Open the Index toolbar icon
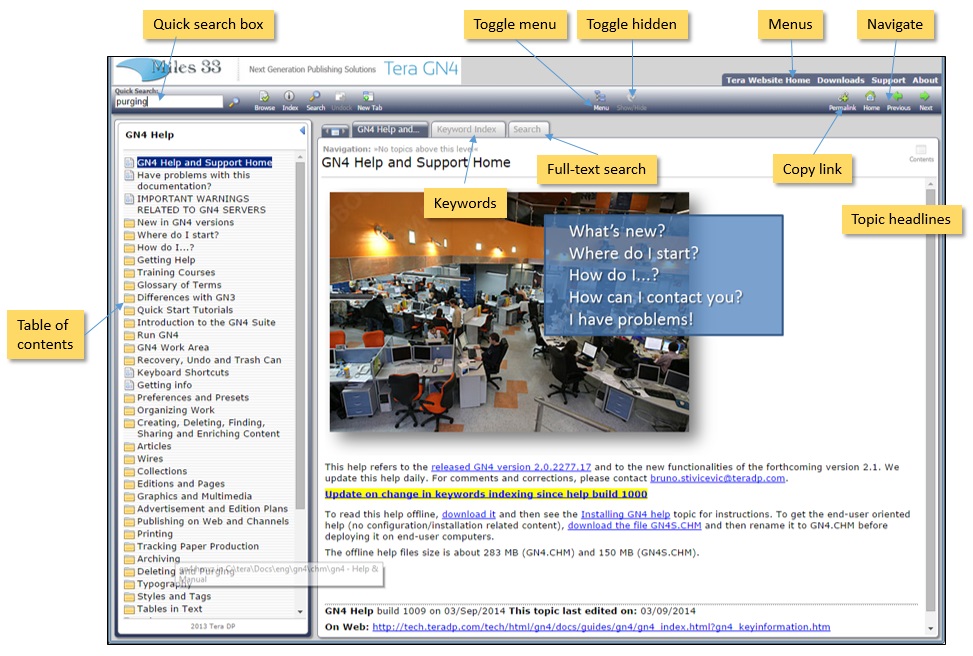 [x=290, y=101]
